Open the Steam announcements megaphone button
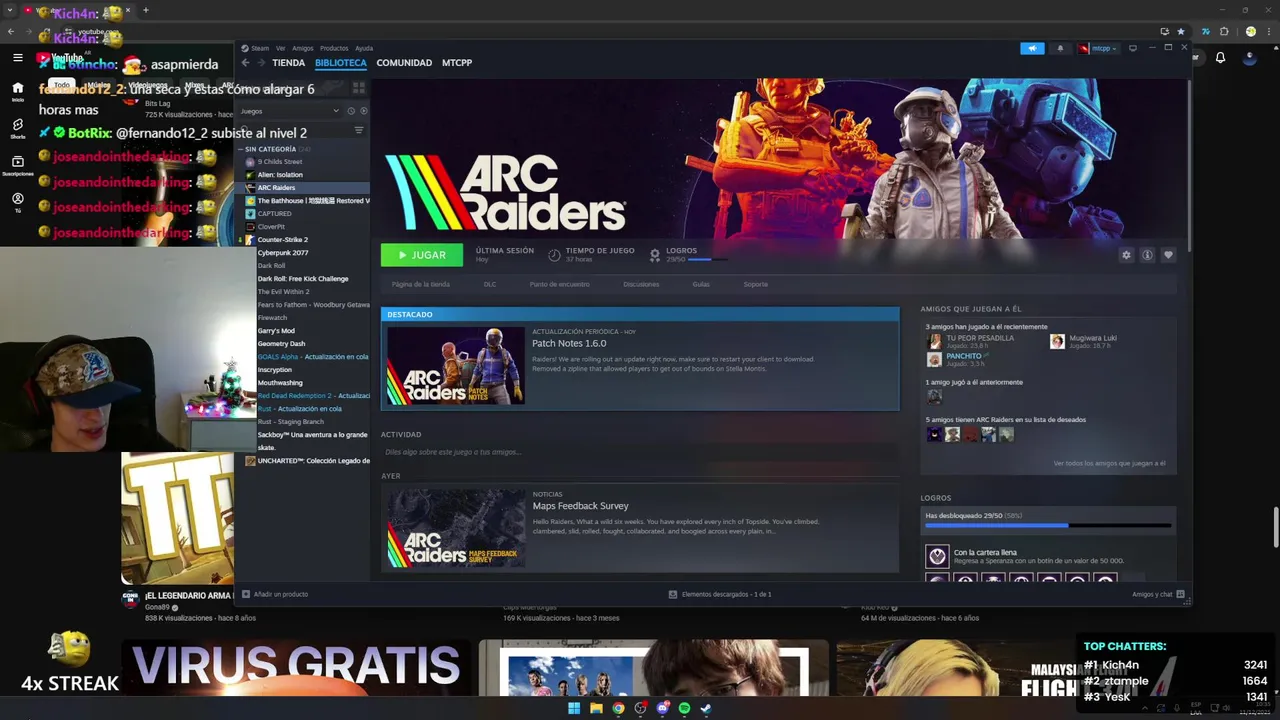1280x720 pixels. click(1032, 48)
